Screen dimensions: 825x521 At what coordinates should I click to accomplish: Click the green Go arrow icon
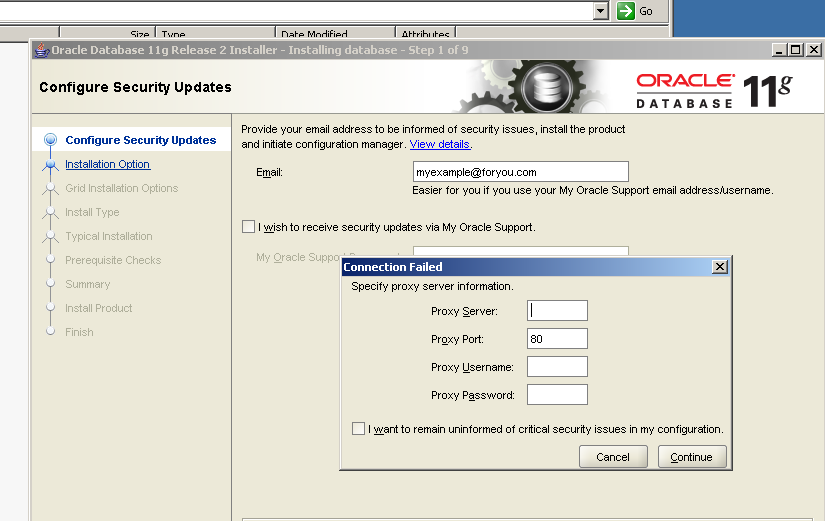coord(626,11)
